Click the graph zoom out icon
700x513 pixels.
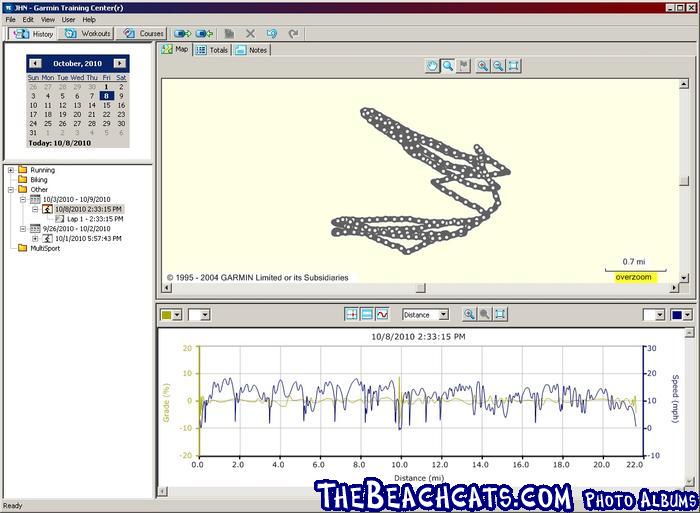pyautogui.click(x=485, y=314)
